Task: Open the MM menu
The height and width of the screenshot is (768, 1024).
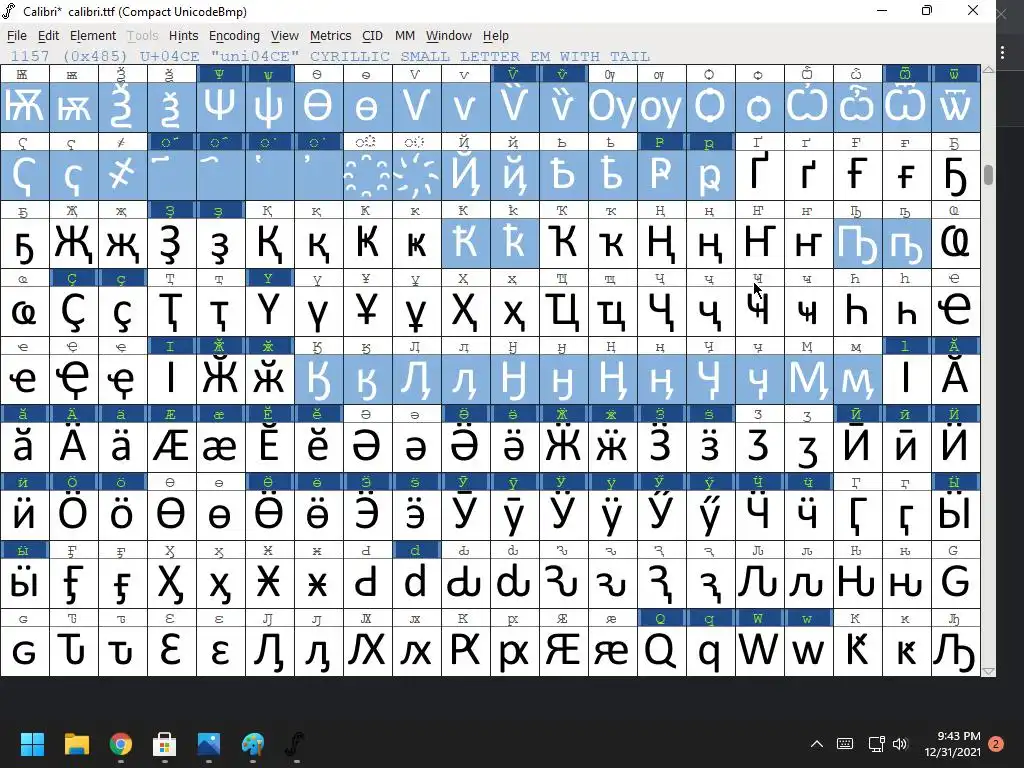Action: coord(405,36)
